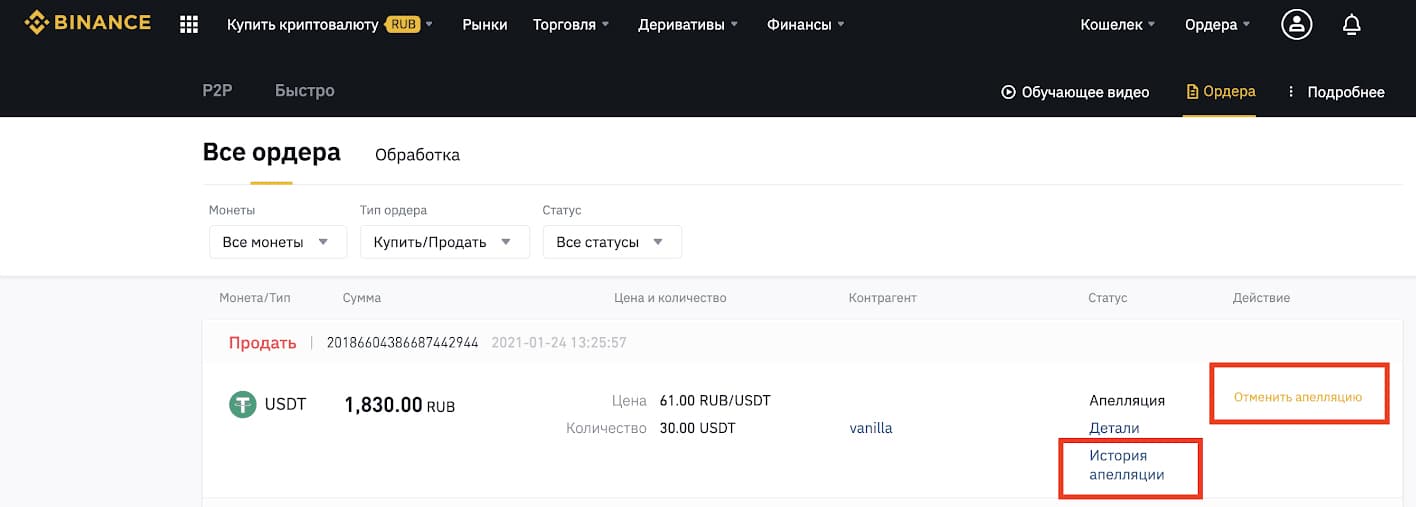Click the Сумма column header

coord(361,298)
